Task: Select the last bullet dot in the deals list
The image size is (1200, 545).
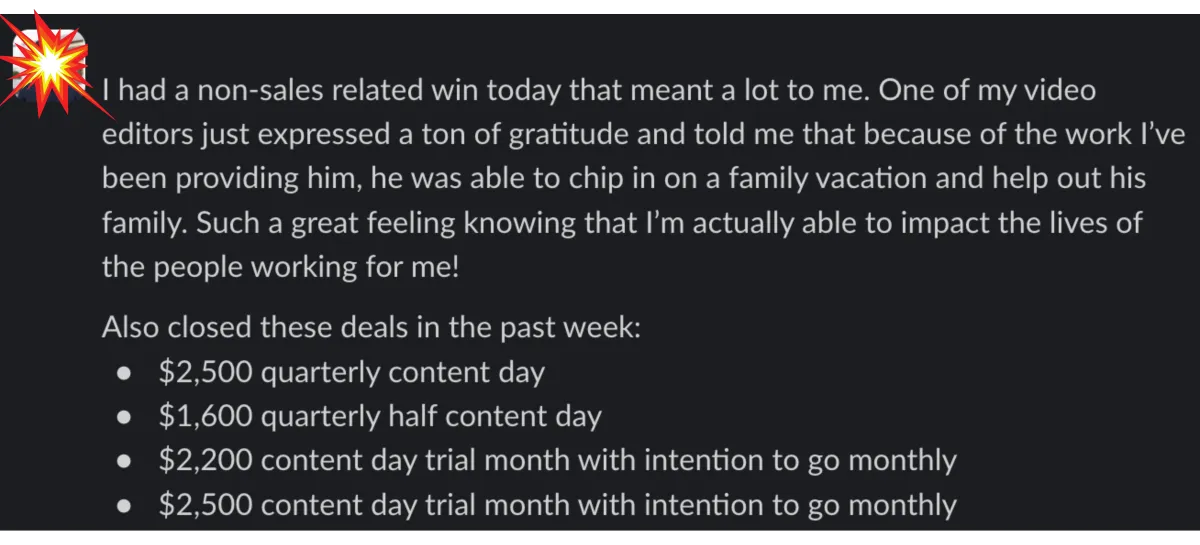Action: point(125,506)
